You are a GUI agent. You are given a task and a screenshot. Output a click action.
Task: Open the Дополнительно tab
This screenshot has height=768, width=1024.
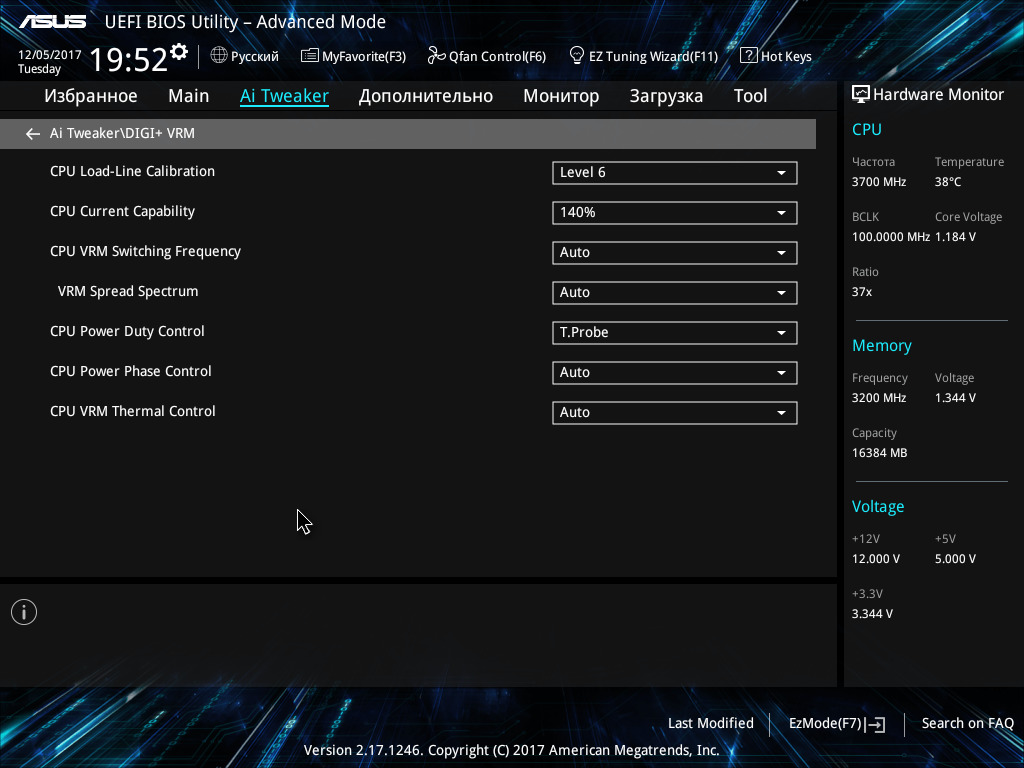pos(426,96)
